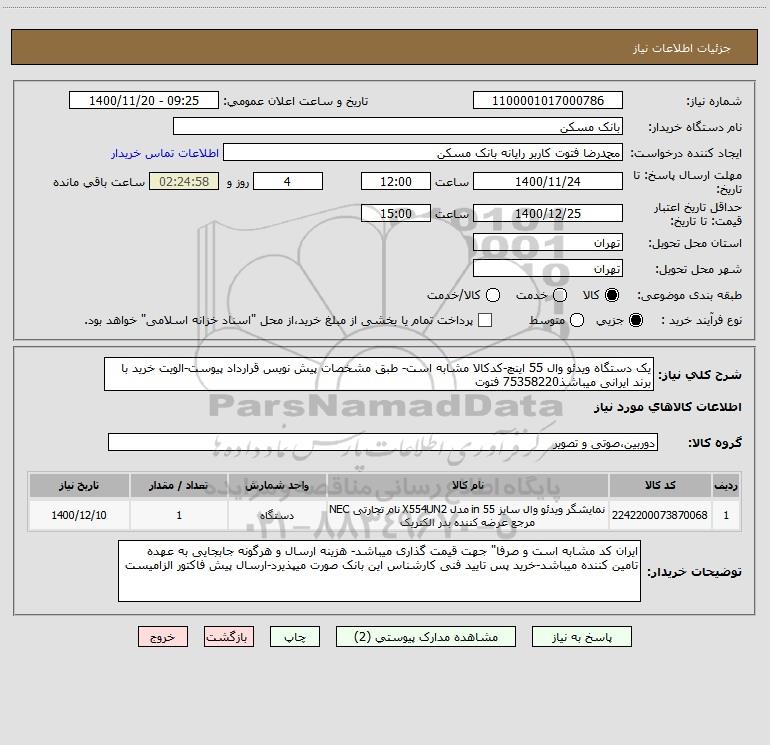This screenshot has height=745, width=770.
Task: Click the جزئیات اطلاعات نیاز header title
Action: pos(682,48)
